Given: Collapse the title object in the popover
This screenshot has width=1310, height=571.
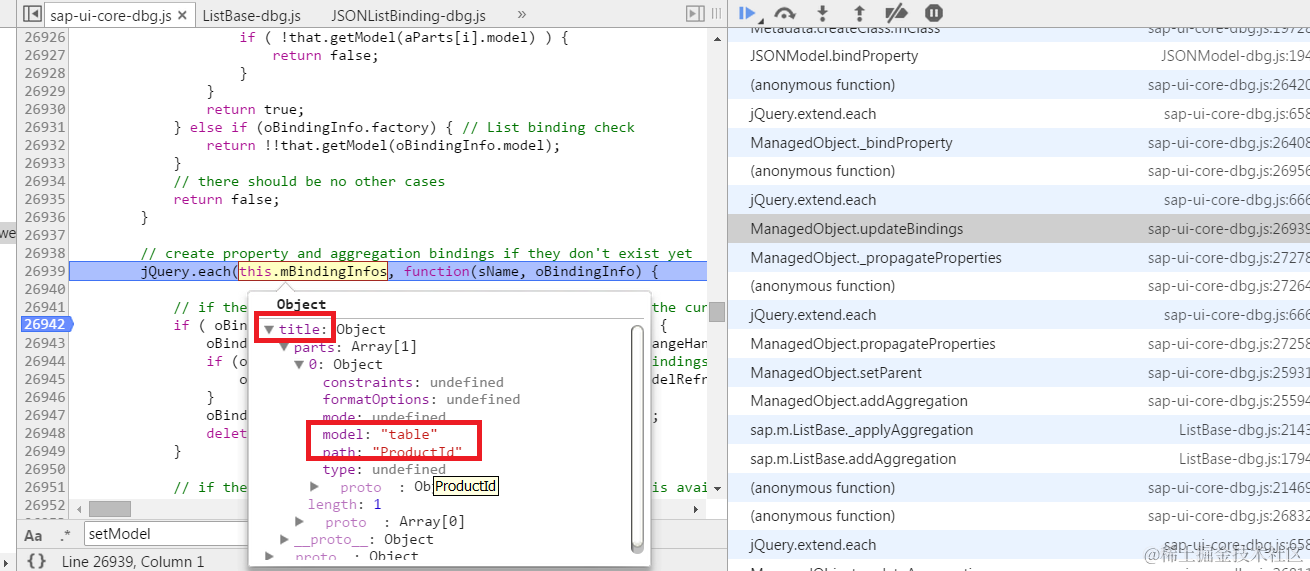Looking at the screenshot, I should click(x=270, y=329).
